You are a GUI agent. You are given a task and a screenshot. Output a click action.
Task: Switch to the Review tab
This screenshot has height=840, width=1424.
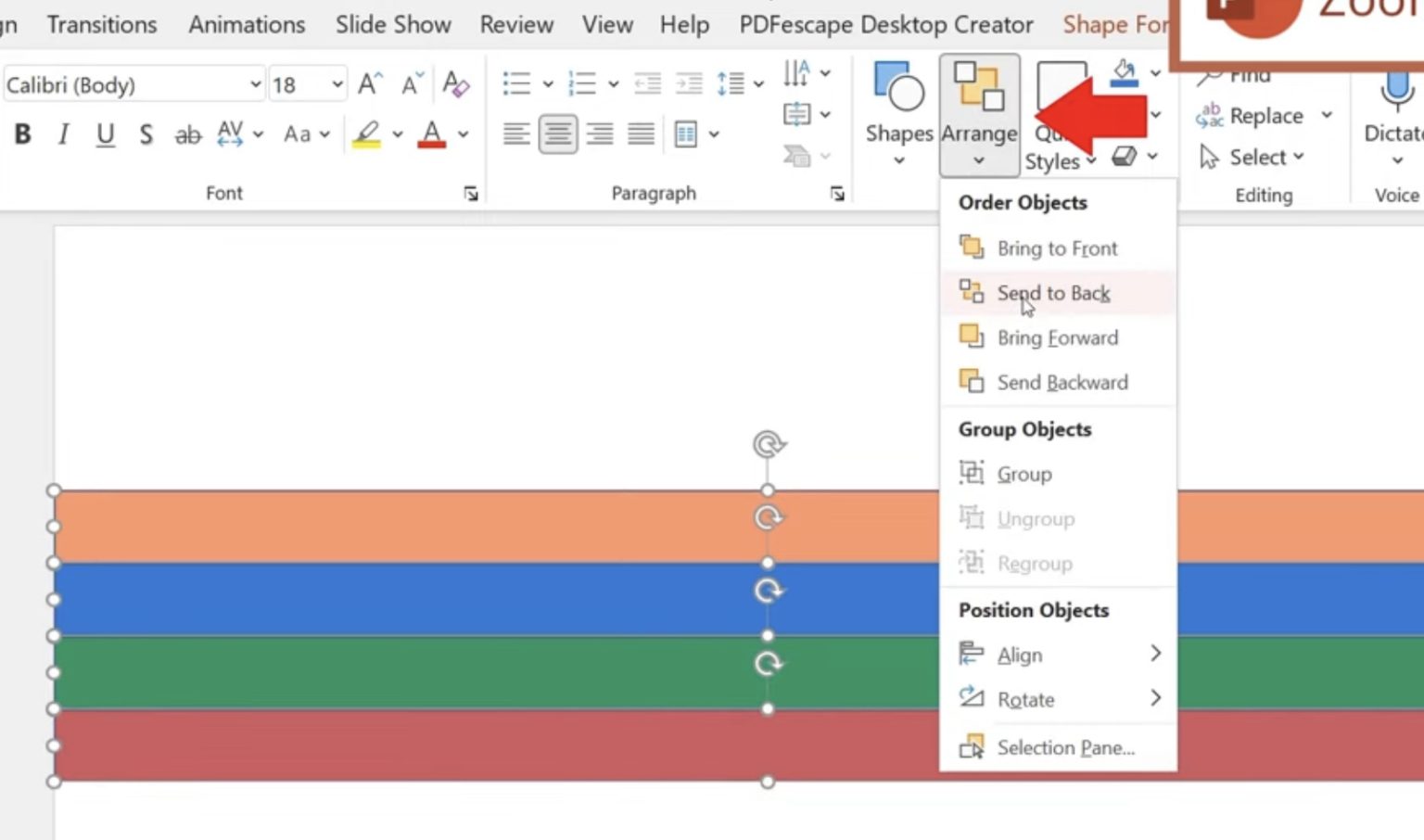point(516,25)
